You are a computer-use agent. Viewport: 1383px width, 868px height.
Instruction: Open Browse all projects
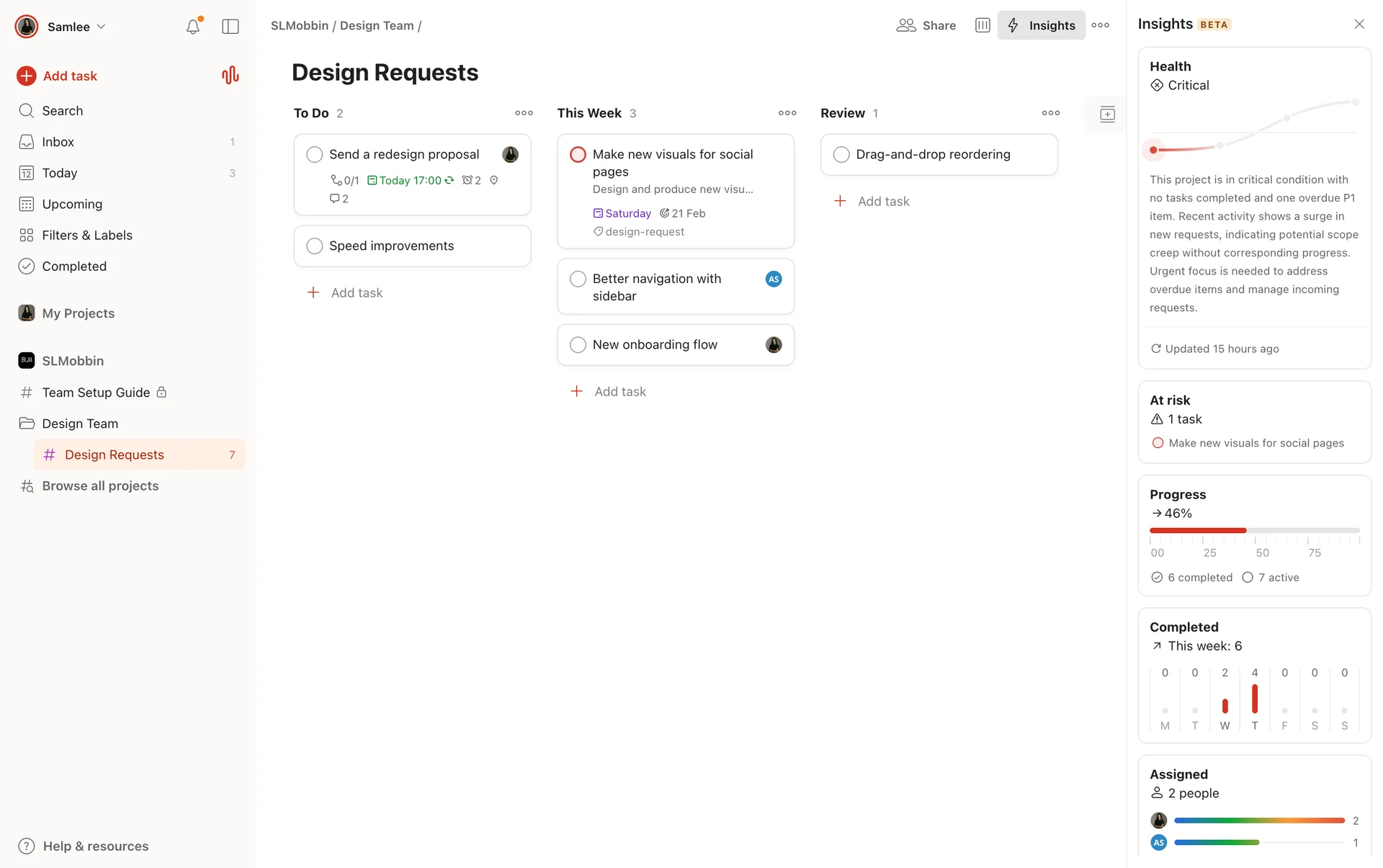point(100,486)
